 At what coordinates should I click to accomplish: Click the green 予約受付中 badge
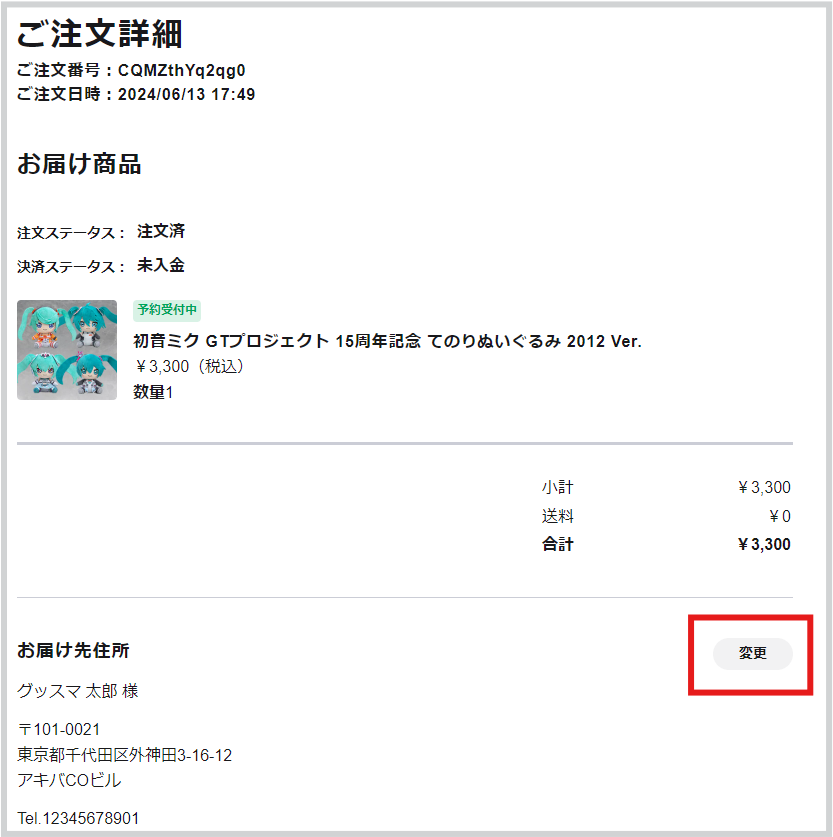(x=167, y=310)
